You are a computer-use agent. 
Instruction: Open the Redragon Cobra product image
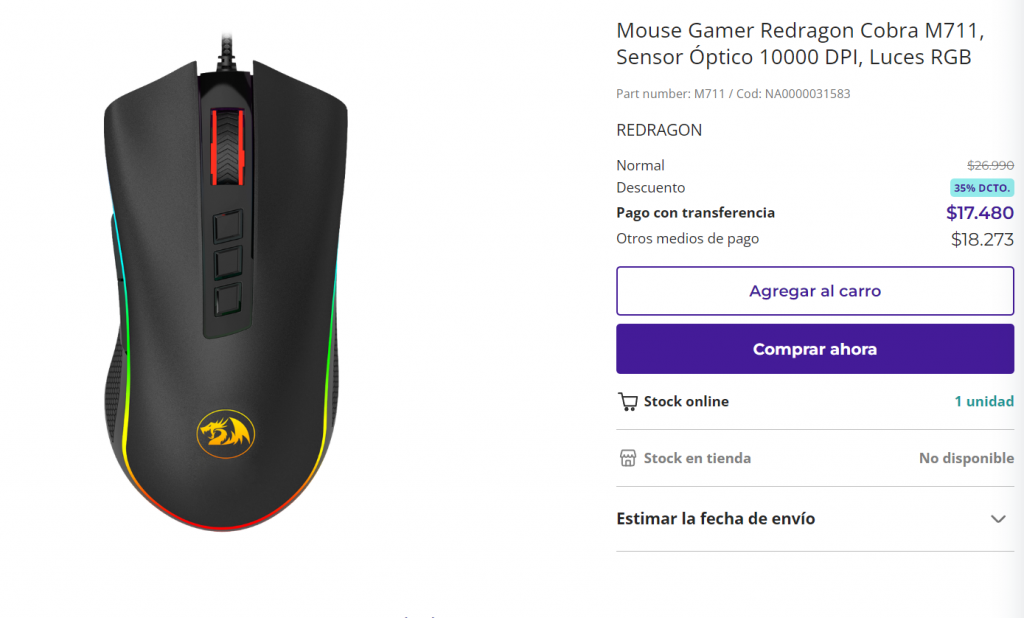point(225,282)
